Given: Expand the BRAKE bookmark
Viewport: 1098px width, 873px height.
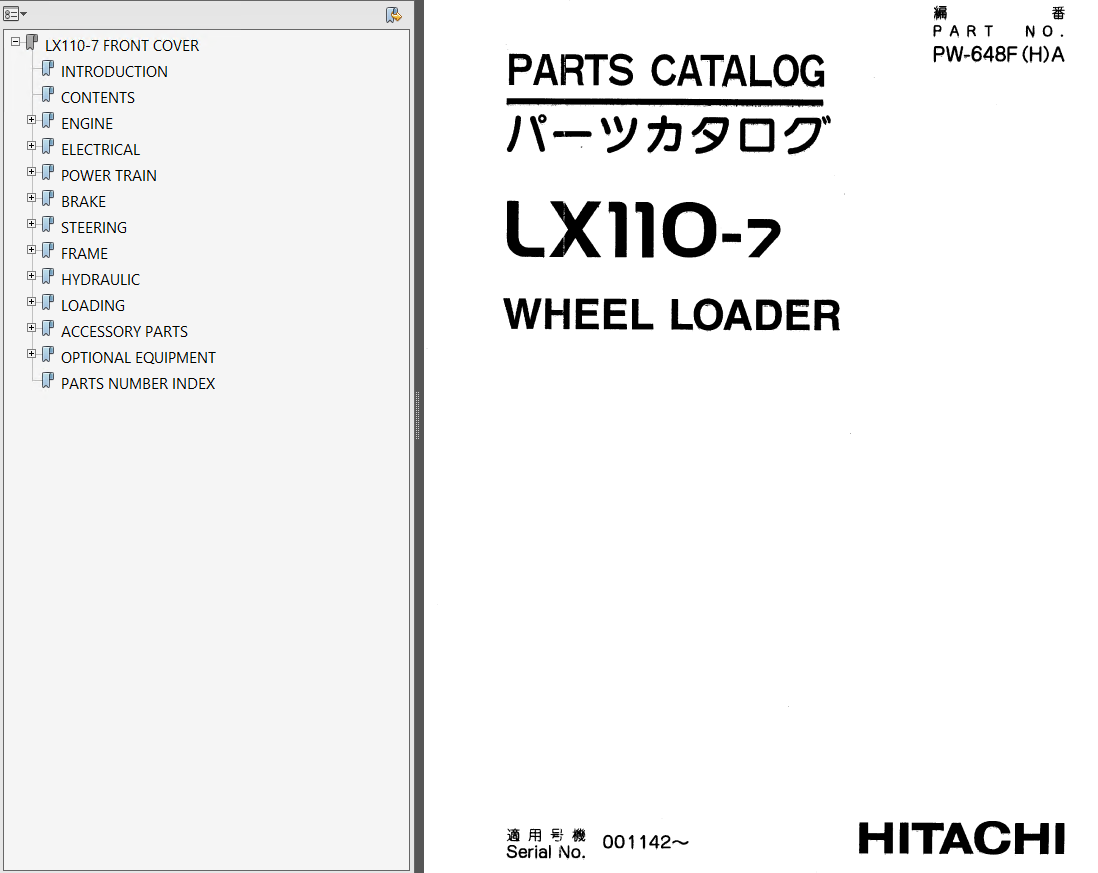Looking at the screenshot, I should [32, 197].
